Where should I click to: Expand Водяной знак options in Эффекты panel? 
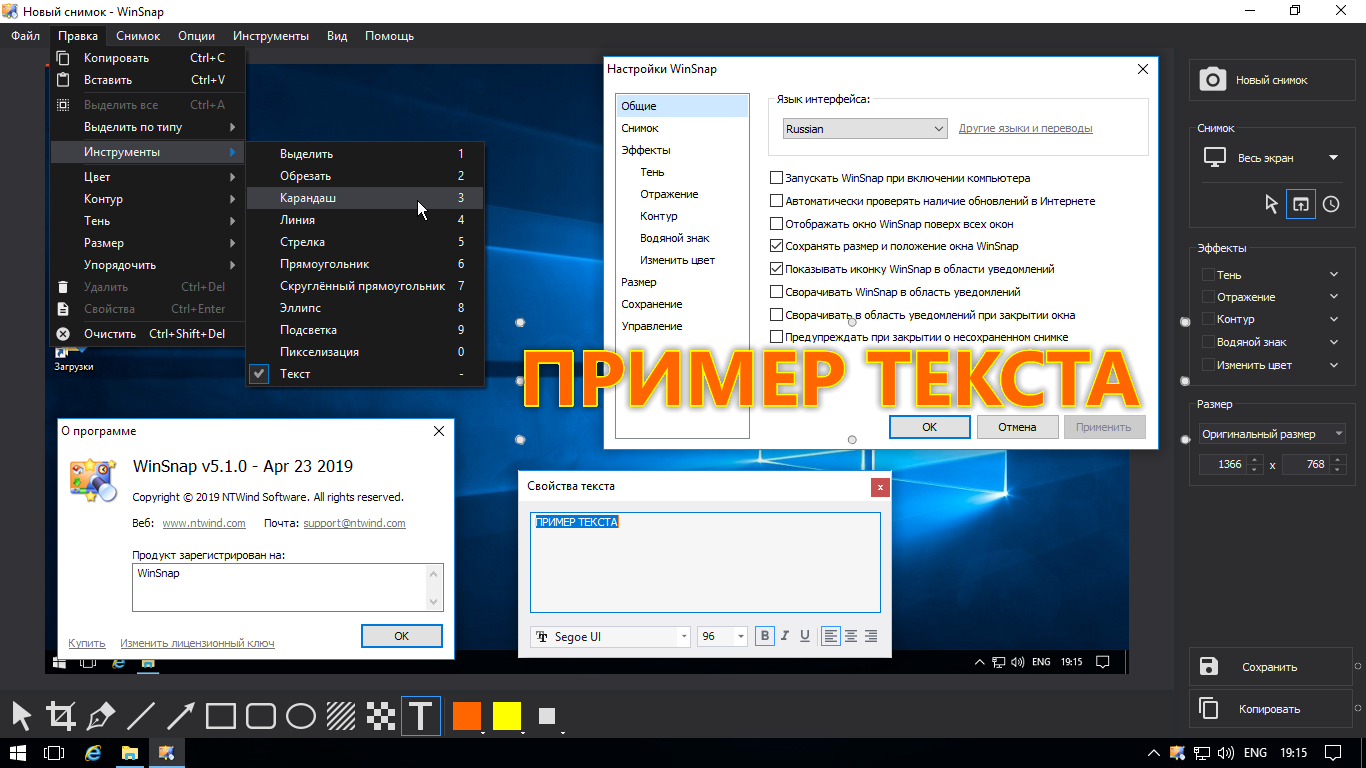point(1334,342)
